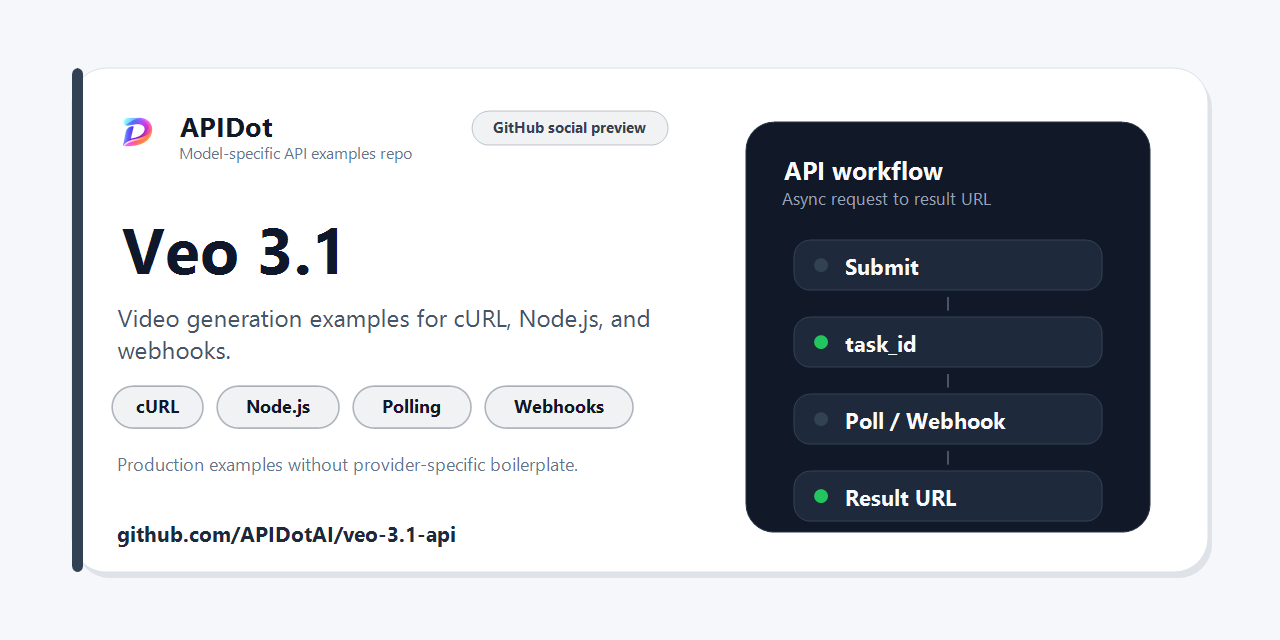This screenshot has width=1280, height=640.
Task: Click the Veo 3.1 heading
Action: (x=233, y=252)
